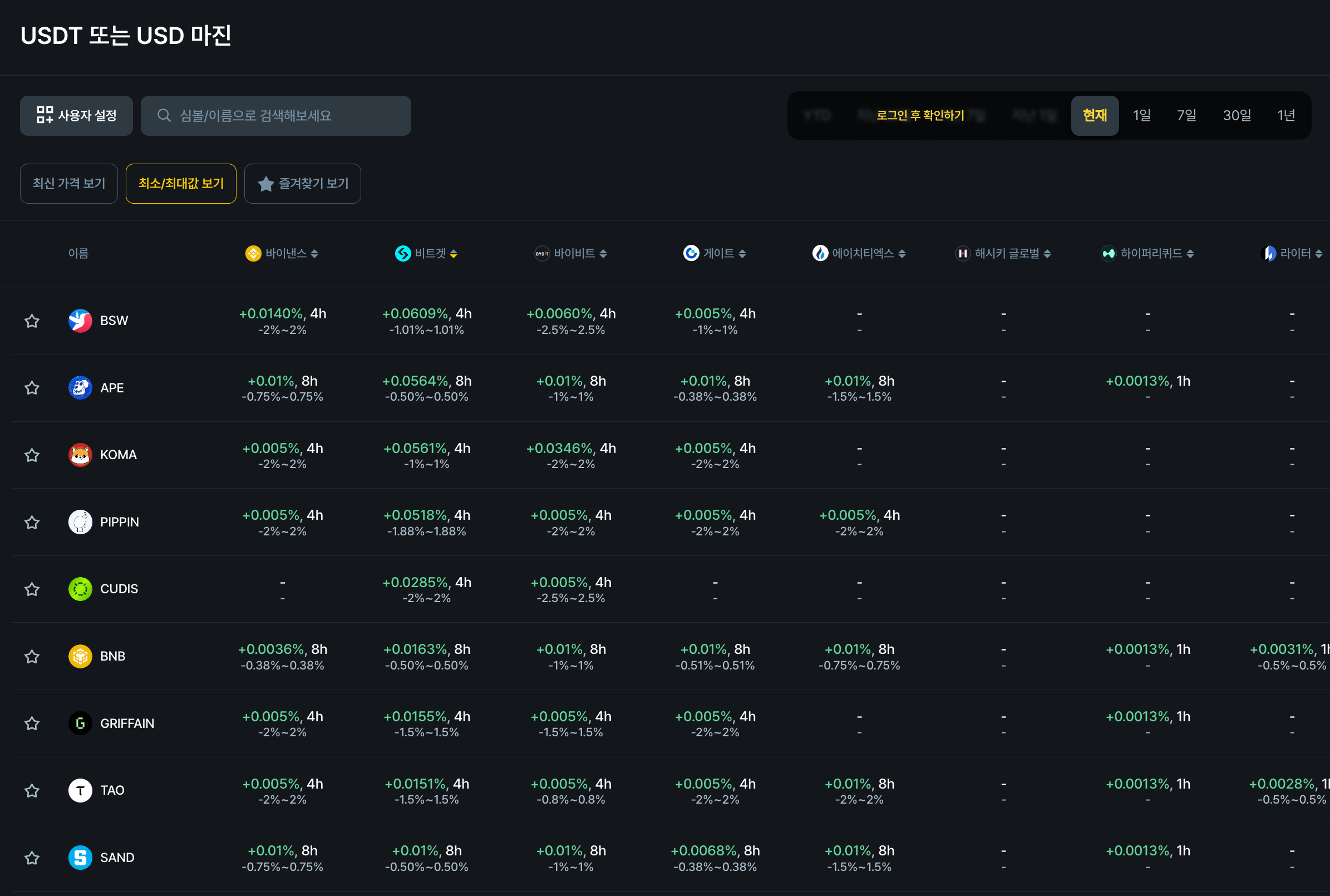Toggle favorite star for BSW

pos(32,321)
